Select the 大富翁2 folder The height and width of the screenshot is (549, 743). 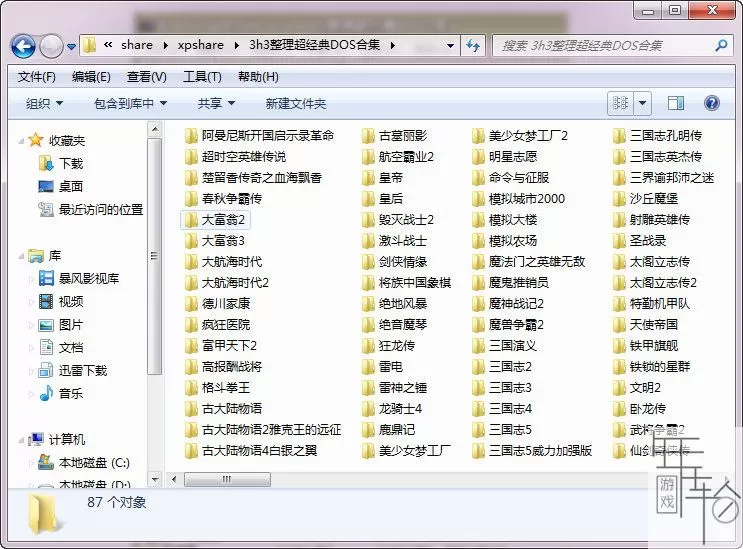pos(216,220)
